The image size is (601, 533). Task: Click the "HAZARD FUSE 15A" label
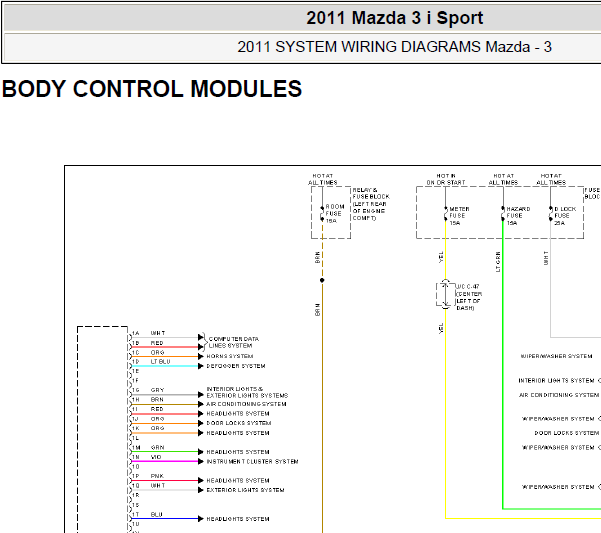coord(518,216)
